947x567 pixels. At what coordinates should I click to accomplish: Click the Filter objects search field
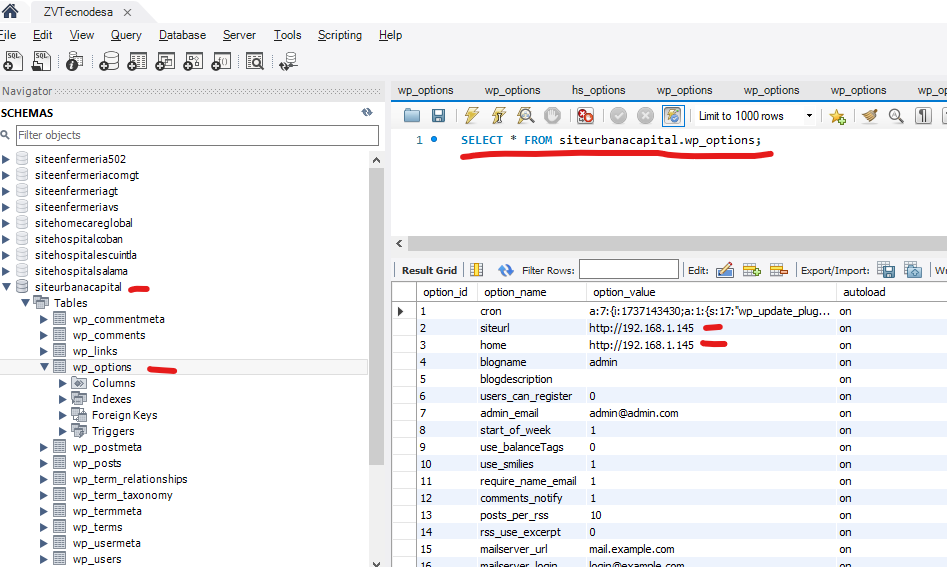(197, 135)
